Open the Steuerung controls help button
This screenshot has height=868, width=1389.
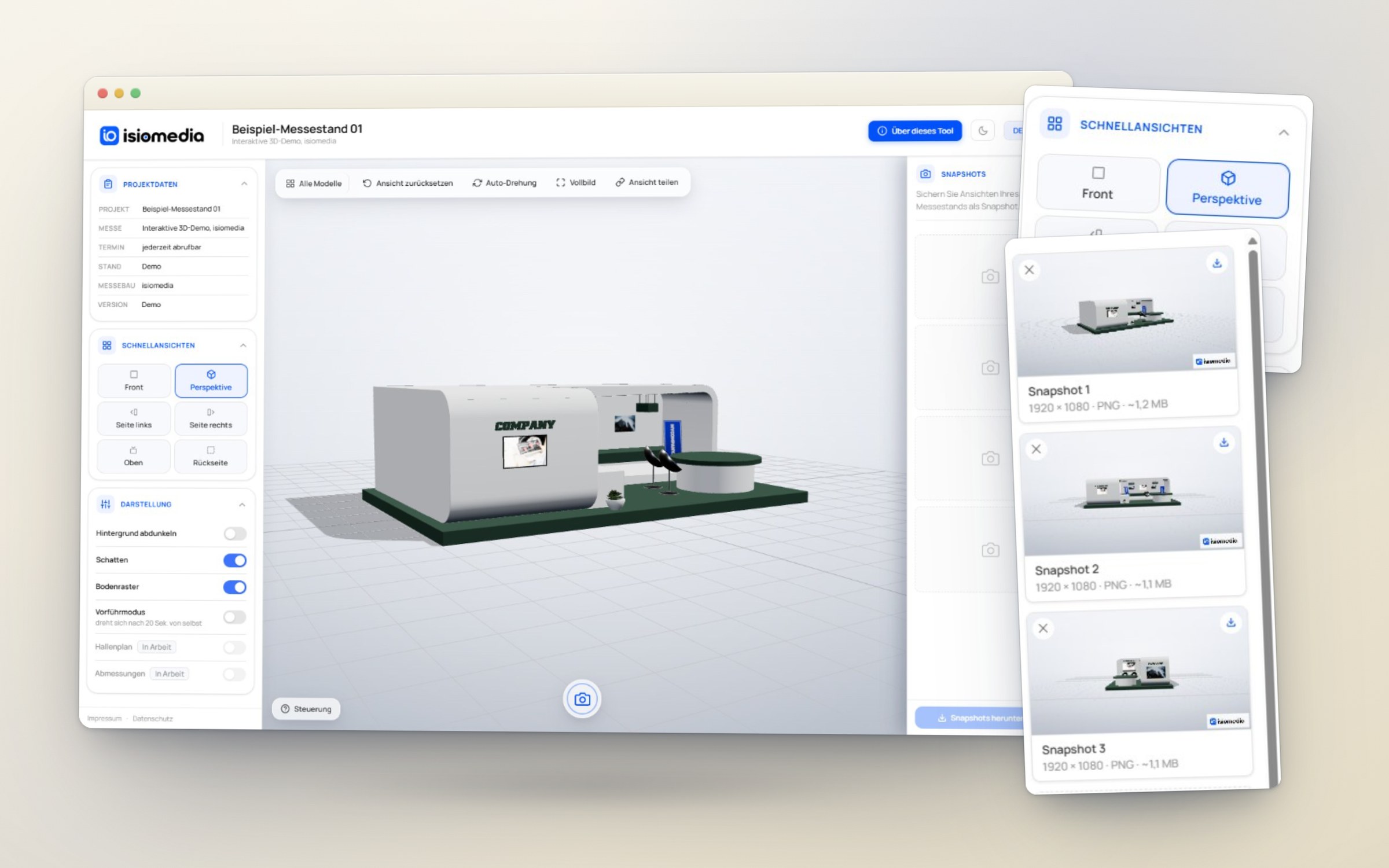pyautogui.click(x=306, y=709)
